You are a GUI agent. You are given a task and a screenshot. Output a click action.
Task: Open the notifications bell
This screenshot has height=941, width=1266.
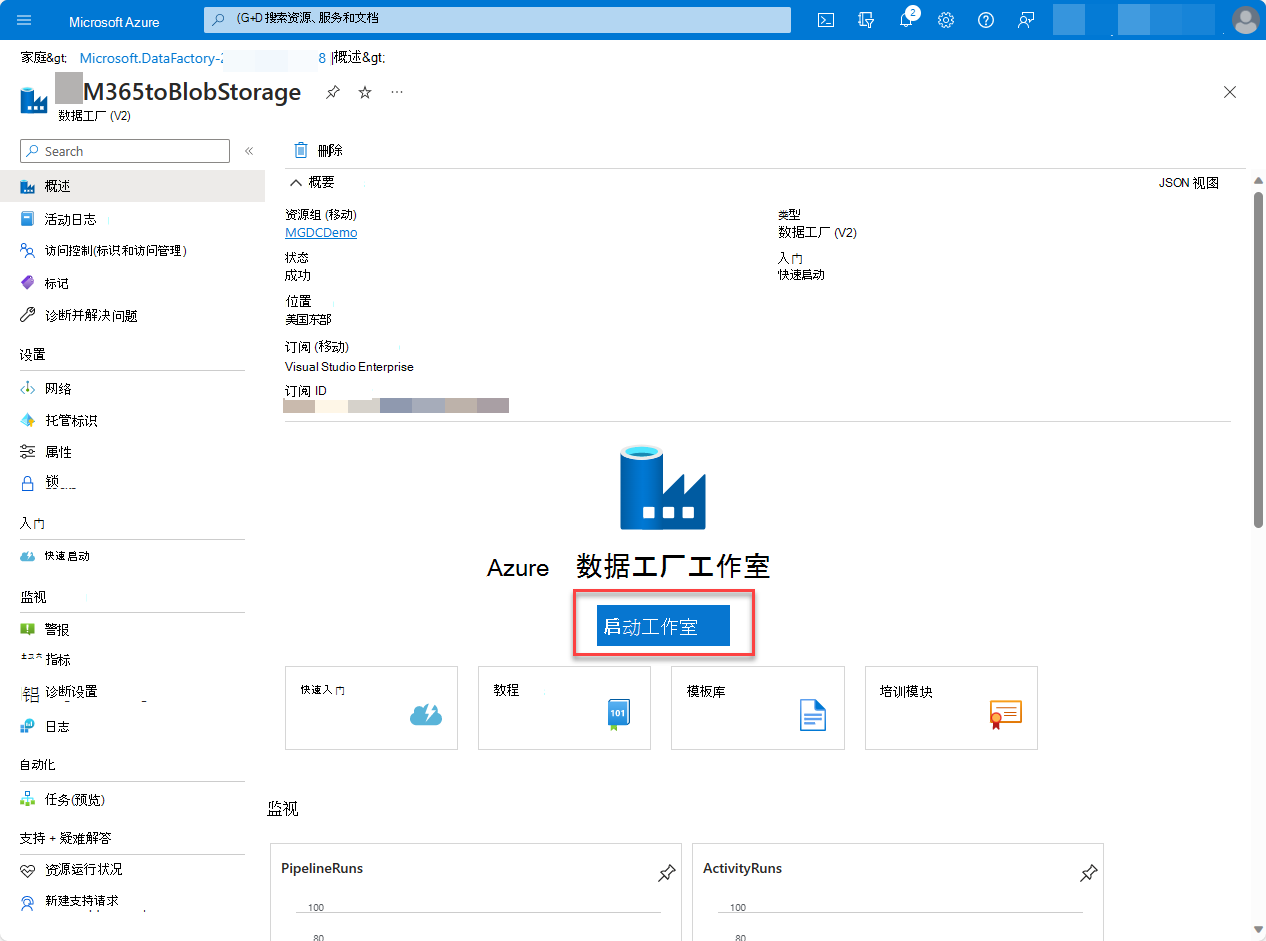point(906,20)
